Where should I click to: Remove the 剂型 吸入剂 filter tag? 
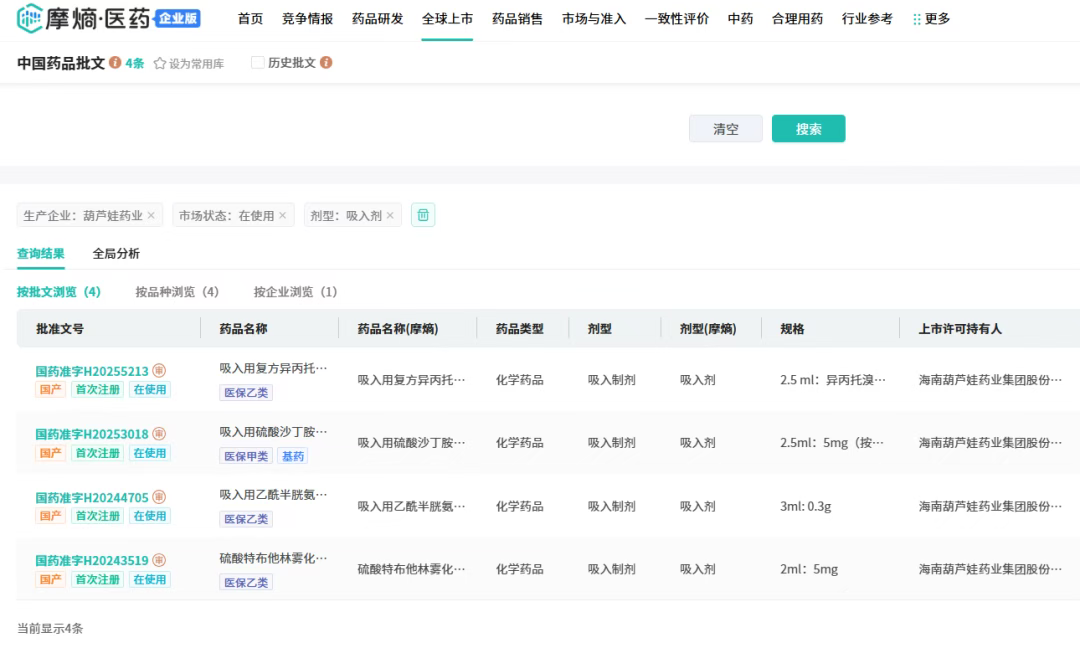click(390, 215)
